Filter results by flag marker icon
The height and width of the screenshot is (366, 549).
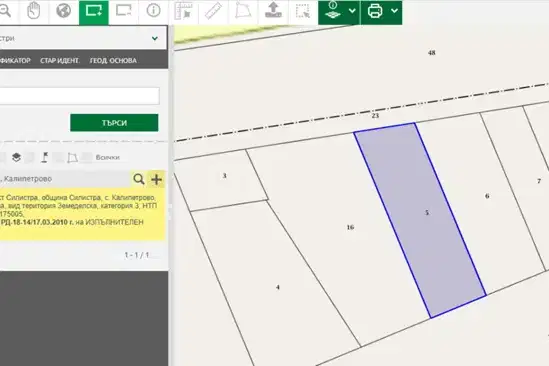click(x=44, y=157)
